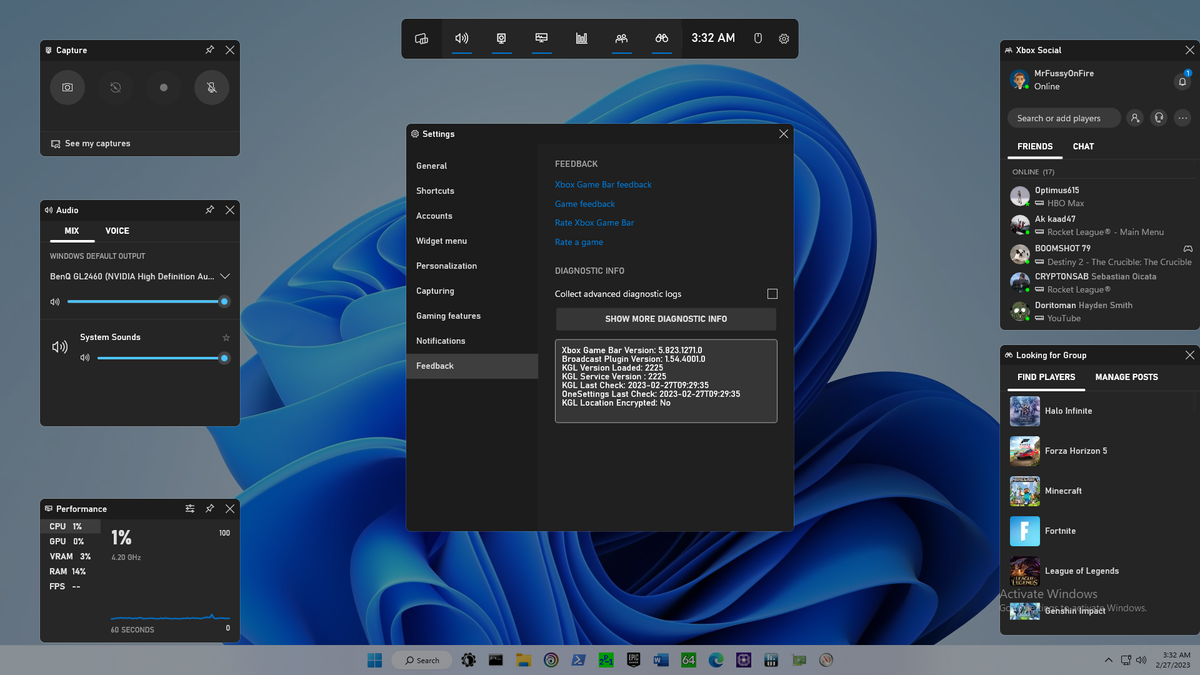
Task: Open Game Bar settings gear icon
Action: (x=784, y=38)
